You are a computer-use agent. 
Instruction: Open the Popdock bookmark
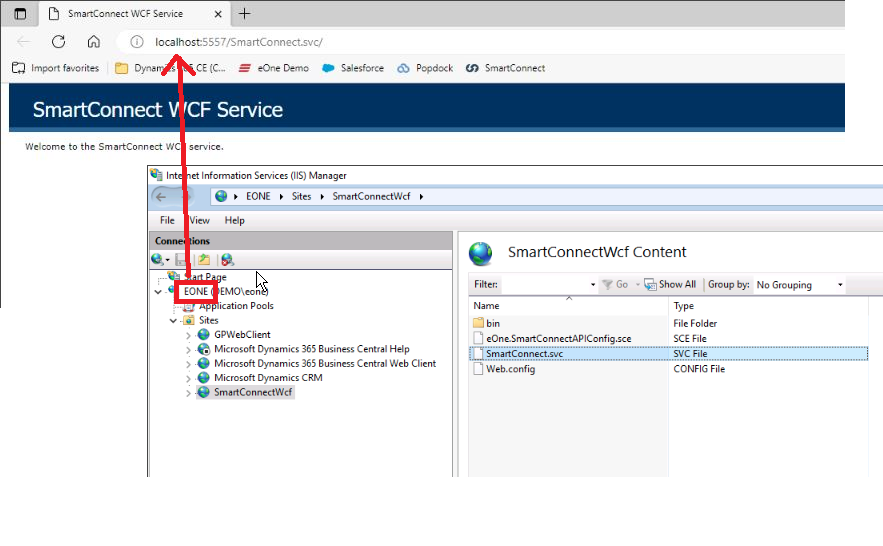(425, 68)
